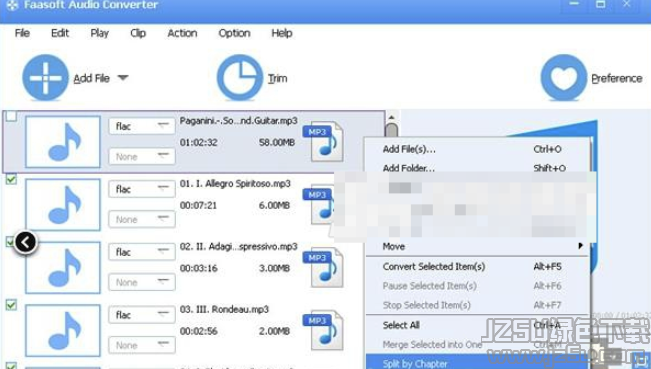This screenshot has height=369, width=651.
Task: Open the None dropdown for Paganini file
Action: [142, 156]
